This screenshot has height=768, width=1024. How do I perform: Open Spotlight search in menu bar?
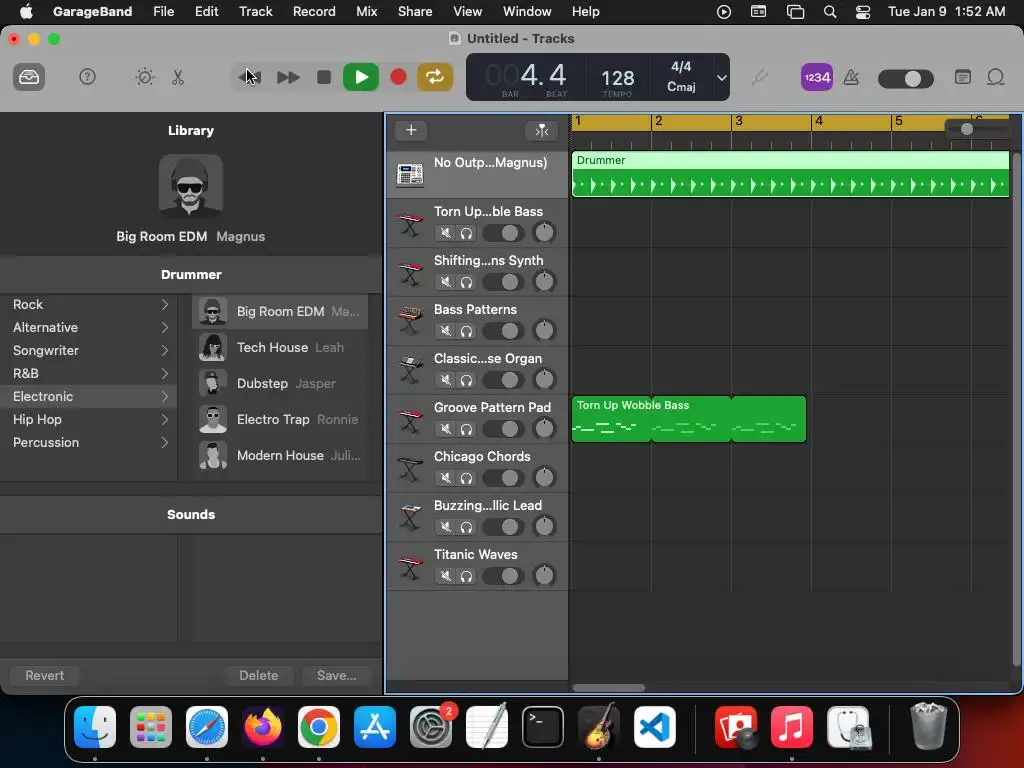[x=829, y=11]
